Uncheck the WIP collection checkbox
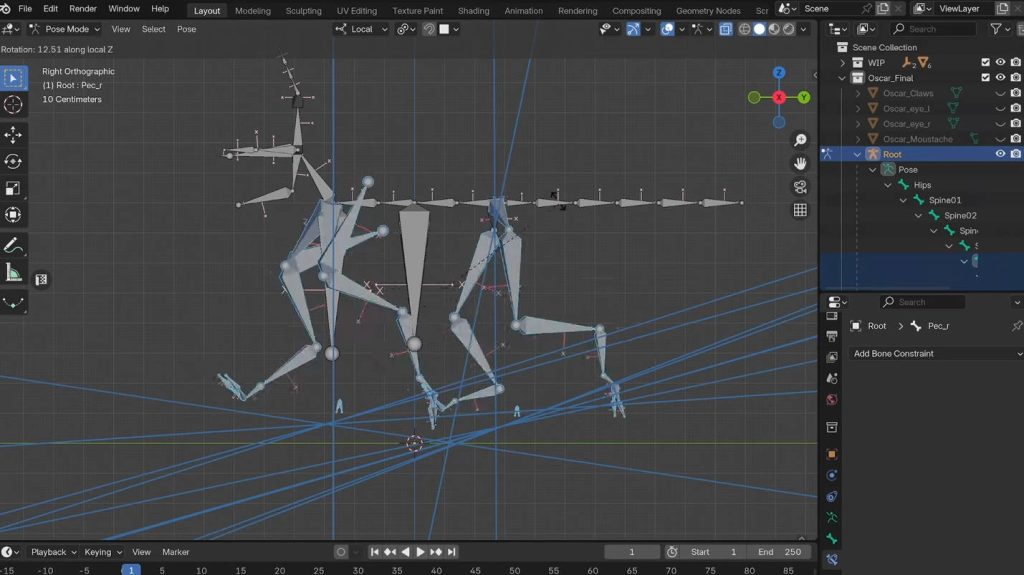The height and width of the screenshot is (575, 1024). [x=985, y=63]
